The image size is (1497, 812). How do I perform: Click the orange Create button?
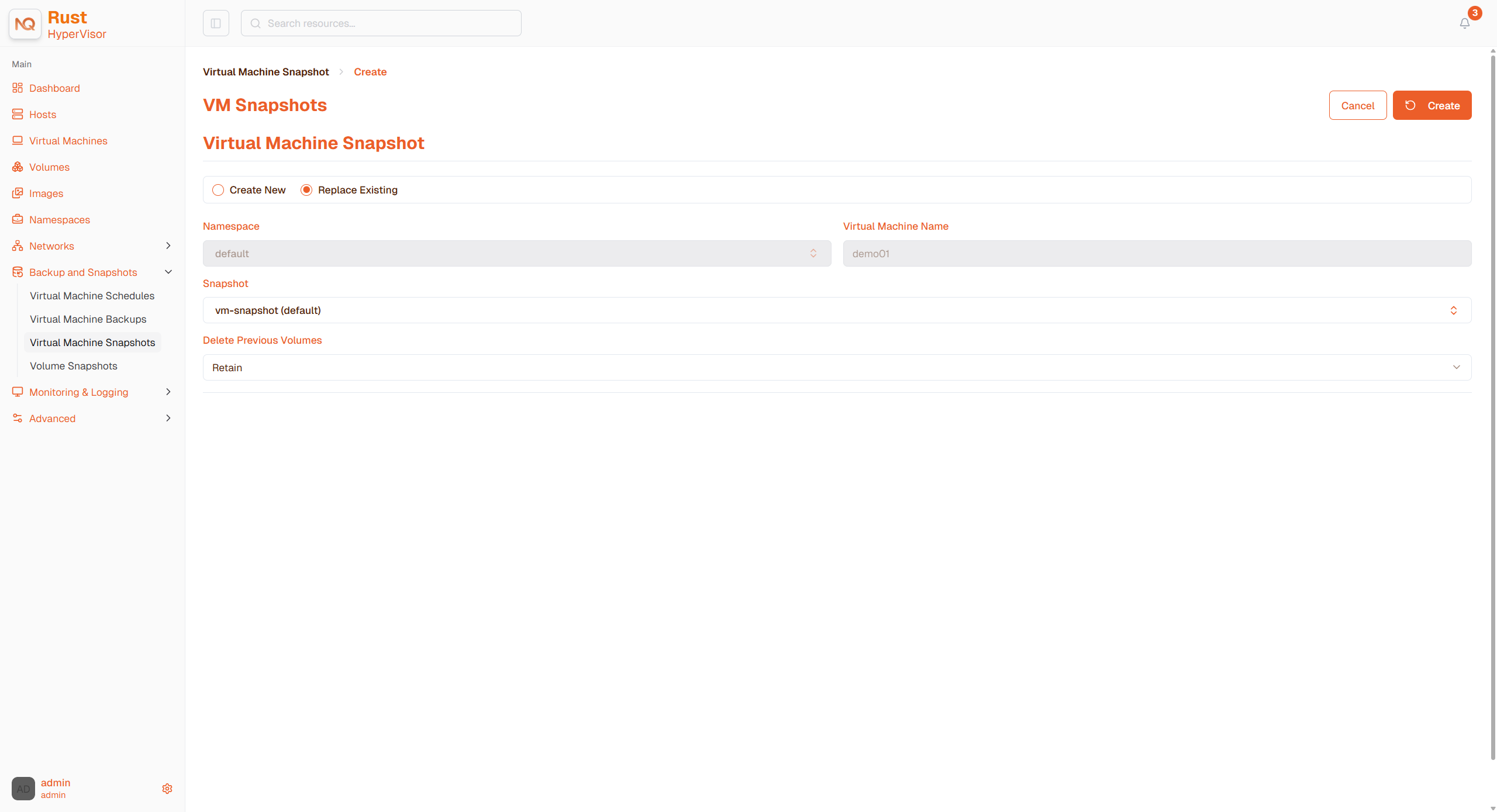pyautogui.click(x=1432, y=105)
